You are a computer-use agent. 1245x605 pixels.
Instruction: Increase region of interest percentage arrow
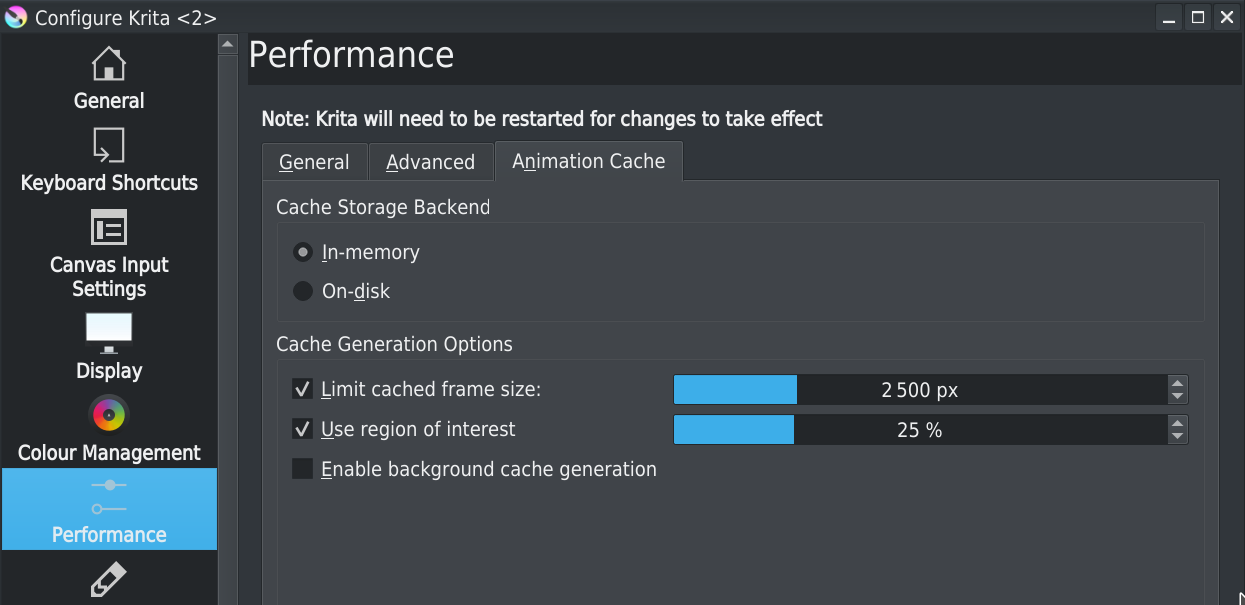1178,423
